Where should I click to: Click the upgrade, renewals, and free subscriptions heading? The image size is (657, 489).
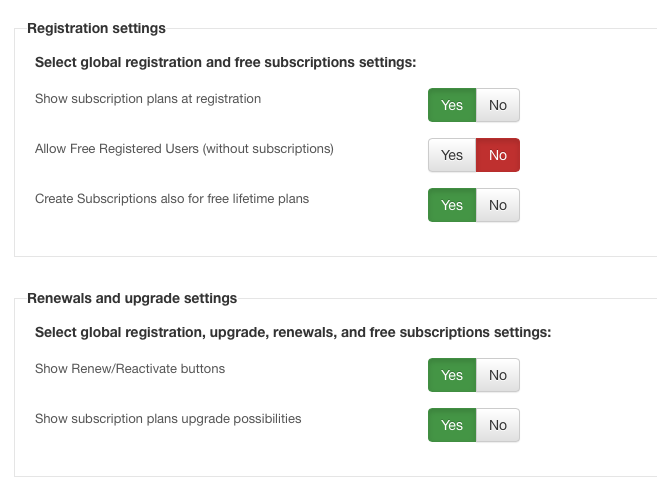[293, 332]
